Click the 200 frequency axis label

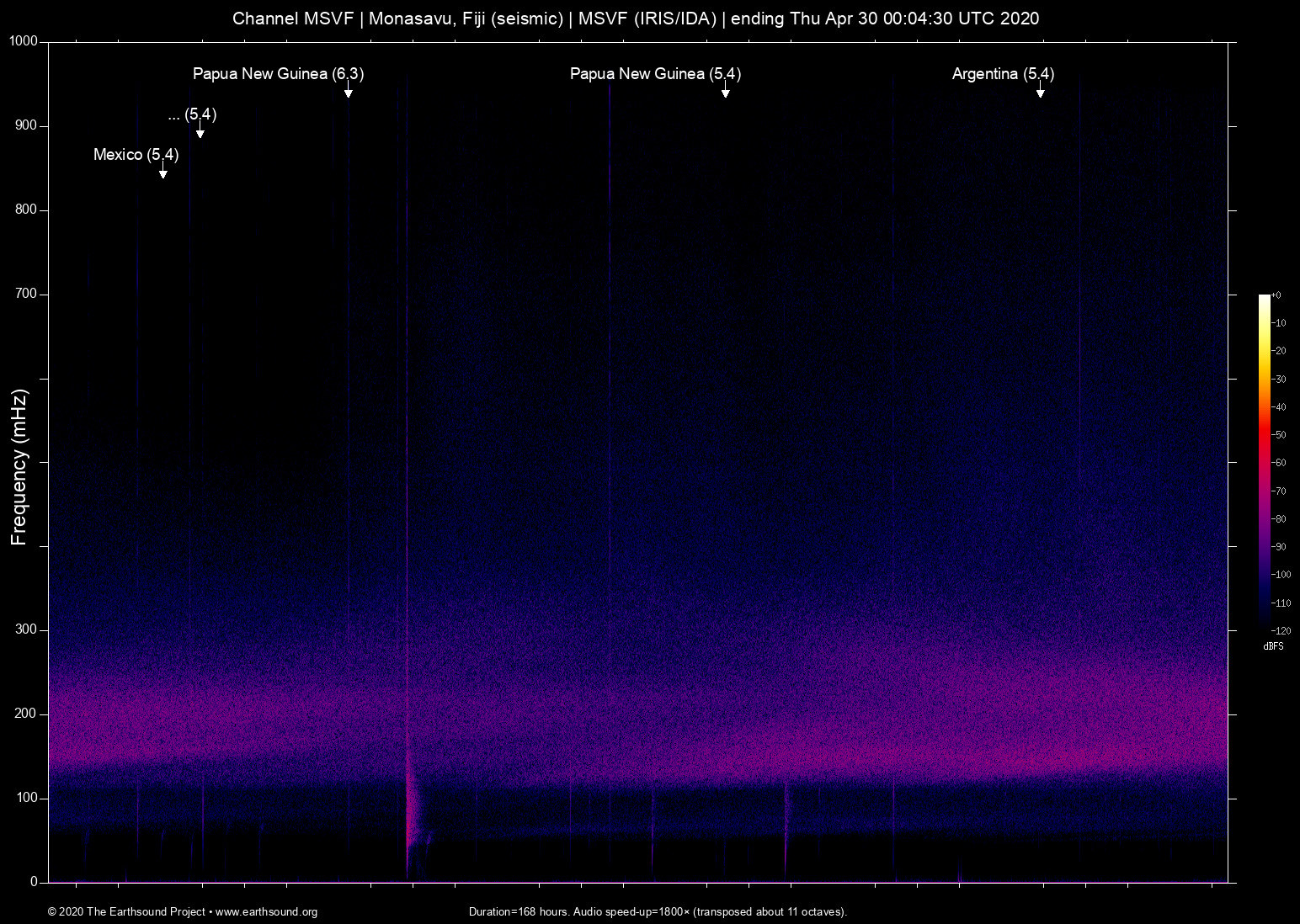pos(27,714)
